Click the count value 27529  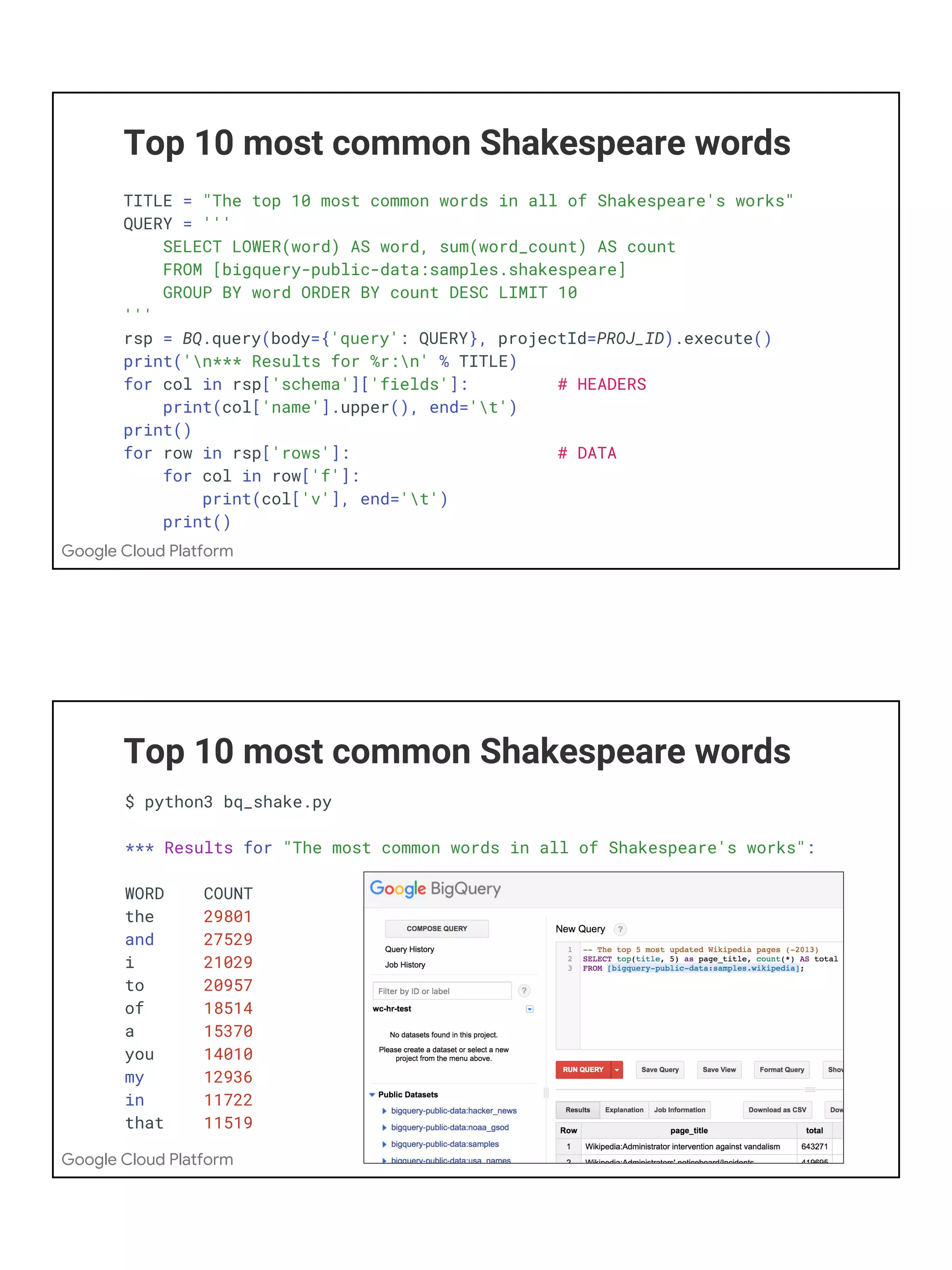coord(228,940)
